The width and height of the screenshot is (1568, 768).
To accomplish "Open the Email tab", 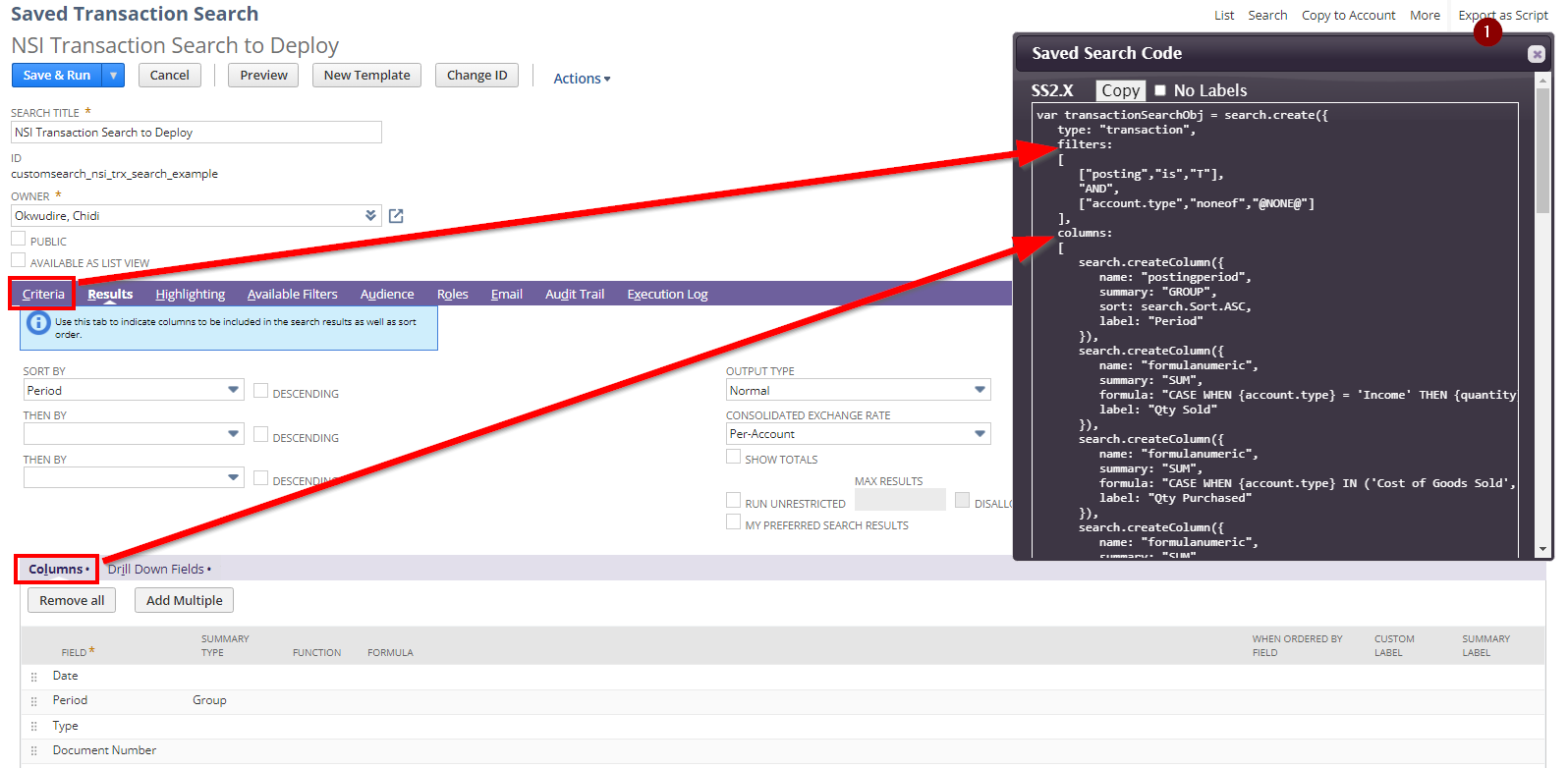I will (507, 294).
